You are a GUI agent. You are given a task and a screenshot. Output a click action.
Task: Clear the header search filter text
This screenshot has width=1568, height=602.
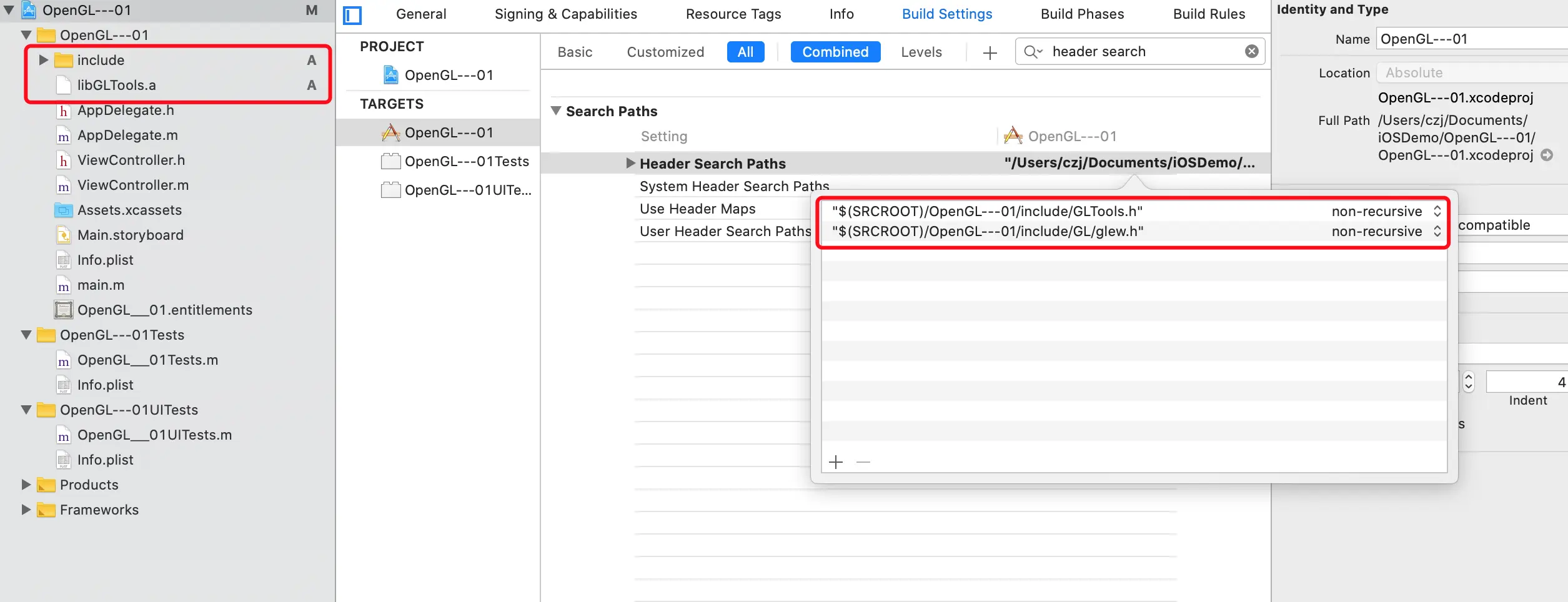point(1252,51)
